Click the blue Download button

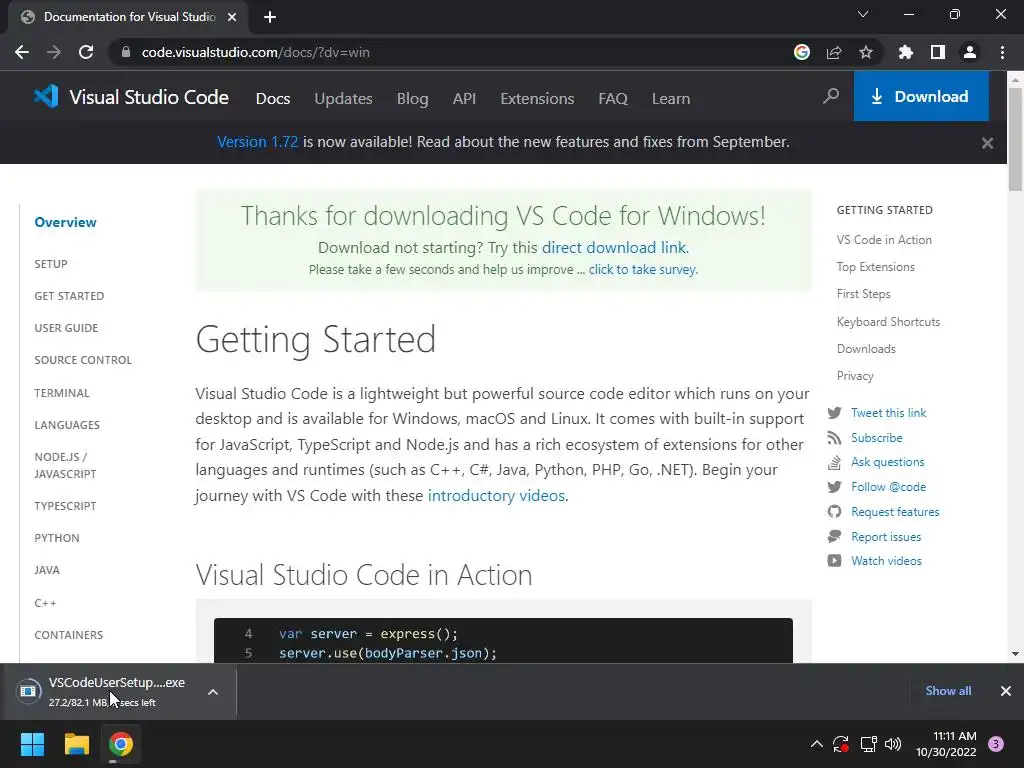(x=921, y=96)
